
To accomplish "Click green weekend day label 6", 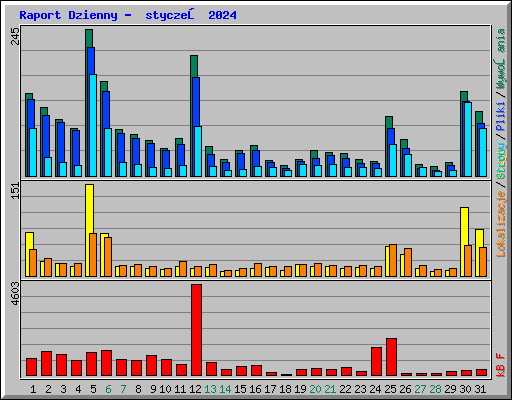I will click(108, 389).
